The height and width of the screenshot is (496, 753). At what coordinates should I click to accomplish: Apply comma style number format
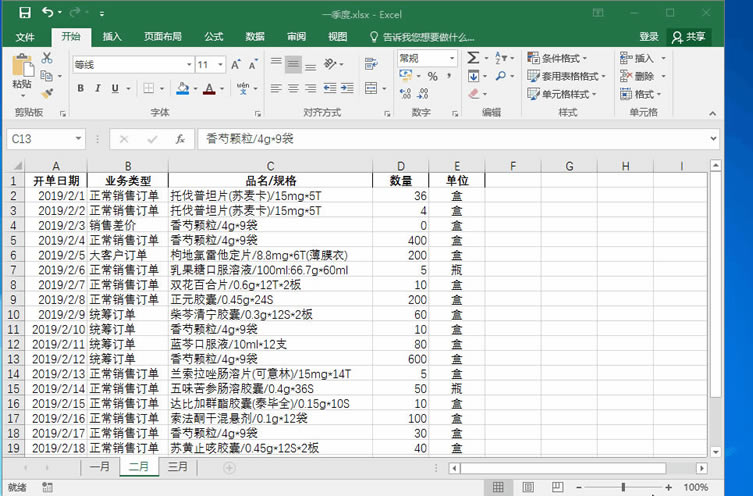[449, 76]
